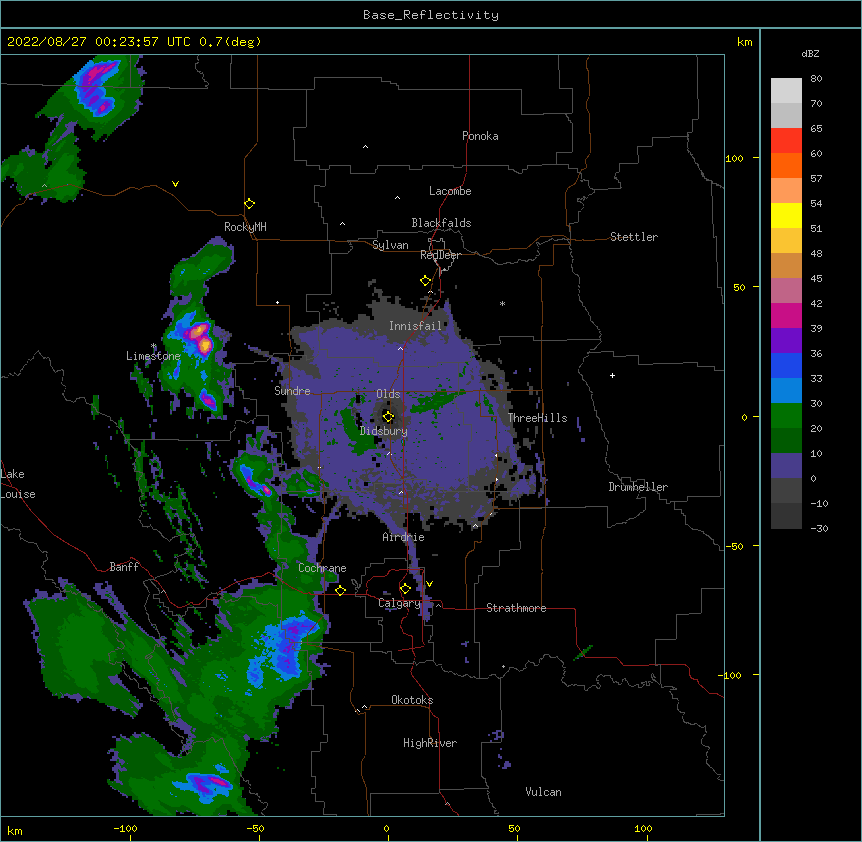862x842 pixels.
Task: Click the Sundre city label
Action: pyautogui.click(x=292, y=391)
